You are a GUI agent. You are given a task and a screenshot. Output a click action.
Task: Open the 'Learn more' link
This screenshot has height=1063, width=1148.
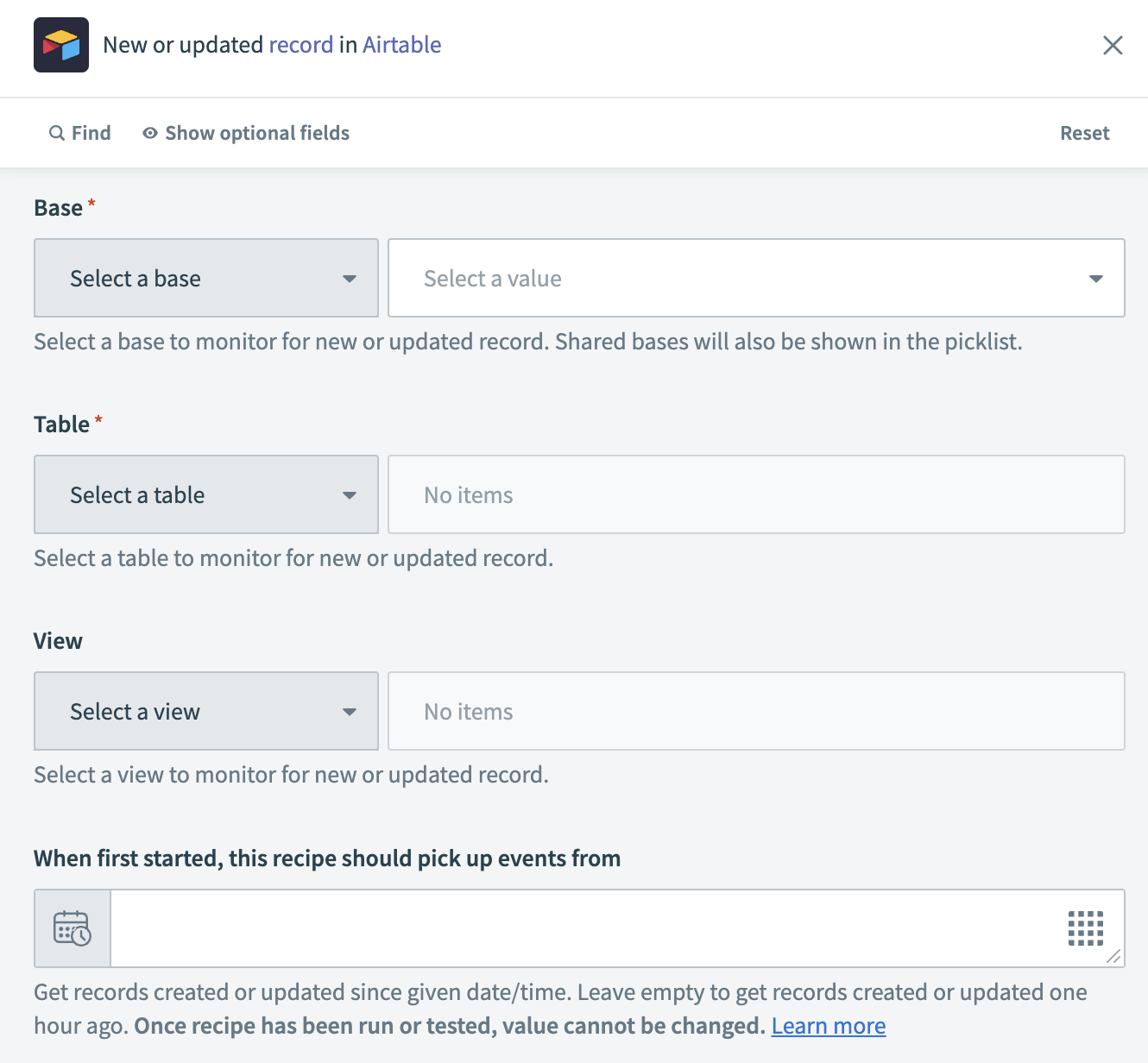pos(828,1026)
